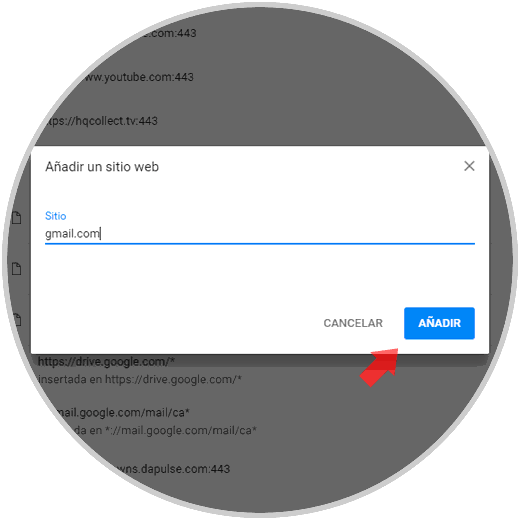Select the dapulse.com:443 site entry

pos(172,469)
